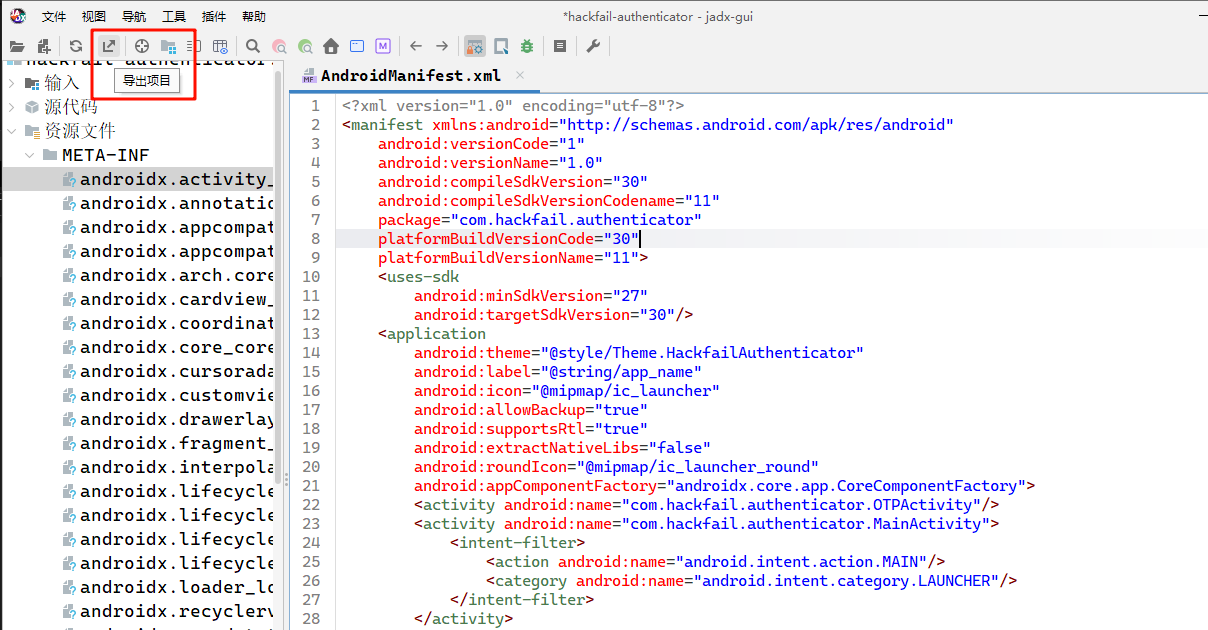Select androidx.annotation item in tree
Image resolution: width=1208 pixels, height=630 pixels.
coord(175,204)
